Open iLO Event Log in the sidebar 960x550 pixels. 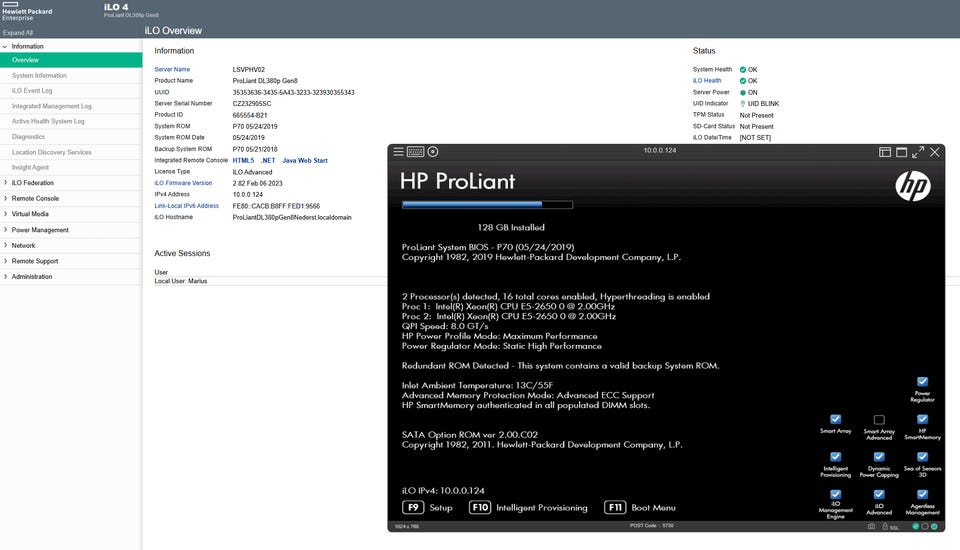tap(71, 91)
